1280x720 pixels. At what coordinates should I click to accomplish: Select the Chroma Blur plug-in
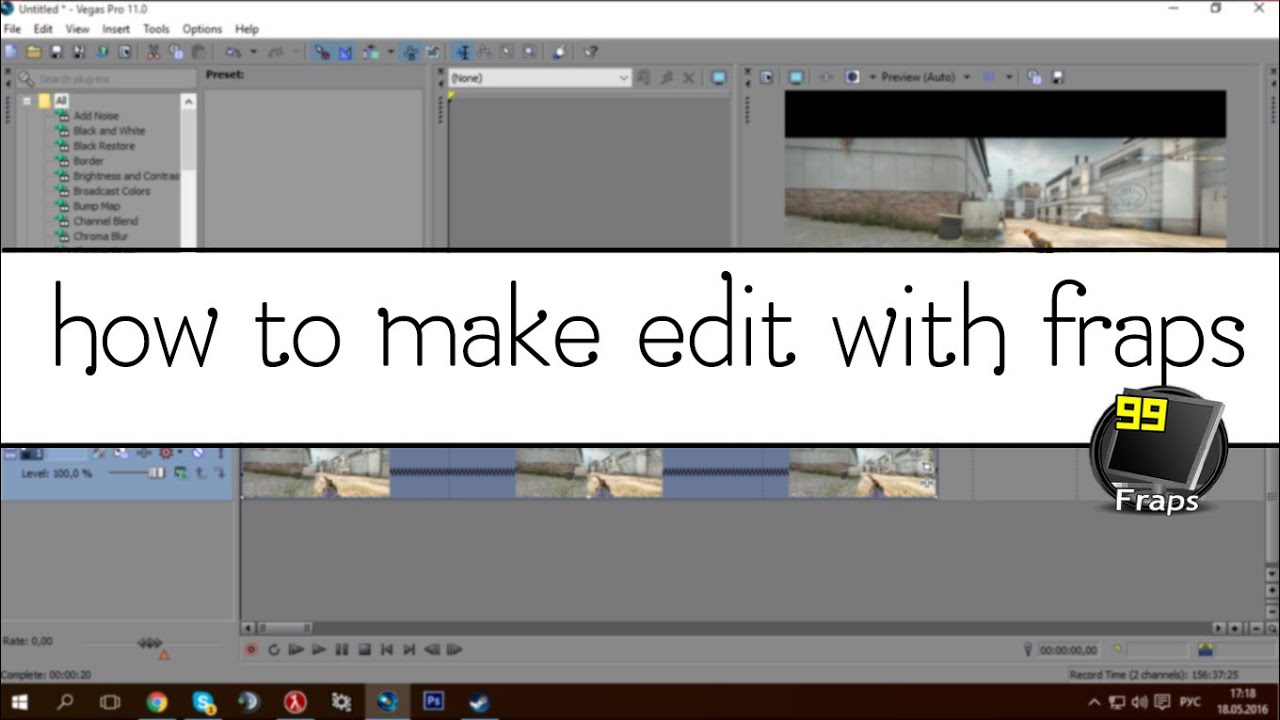point(101,236)
